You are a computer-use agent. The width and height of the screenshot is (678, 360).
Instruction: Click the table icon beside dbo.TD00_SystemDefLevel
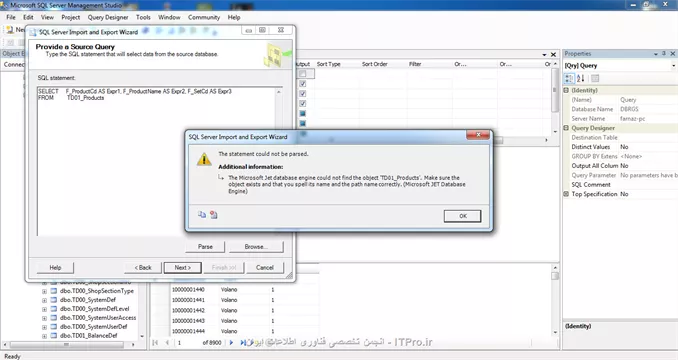[x=54, y=309]
